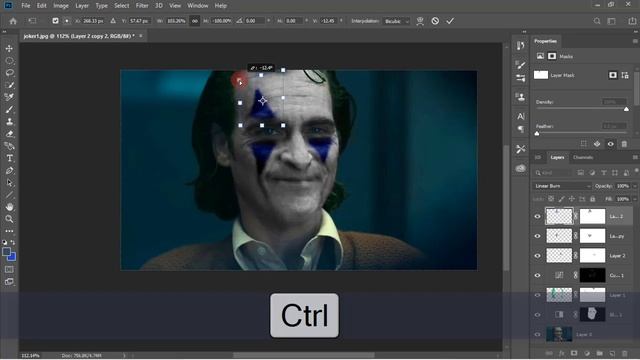
Task: Switch to the Channels tab
Action: coord(583,157)
